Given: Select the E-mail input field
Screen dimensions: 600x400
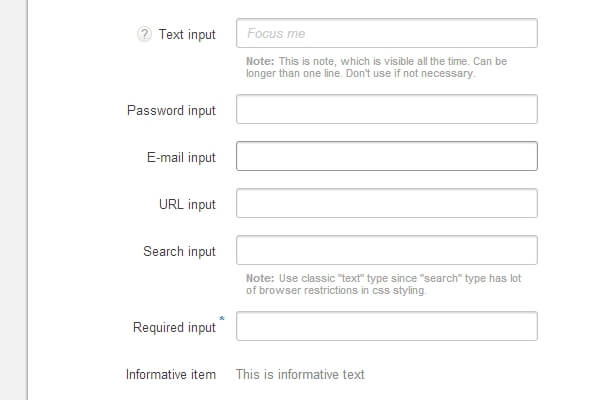Looking at the screenshot, I should coord(387,157).
